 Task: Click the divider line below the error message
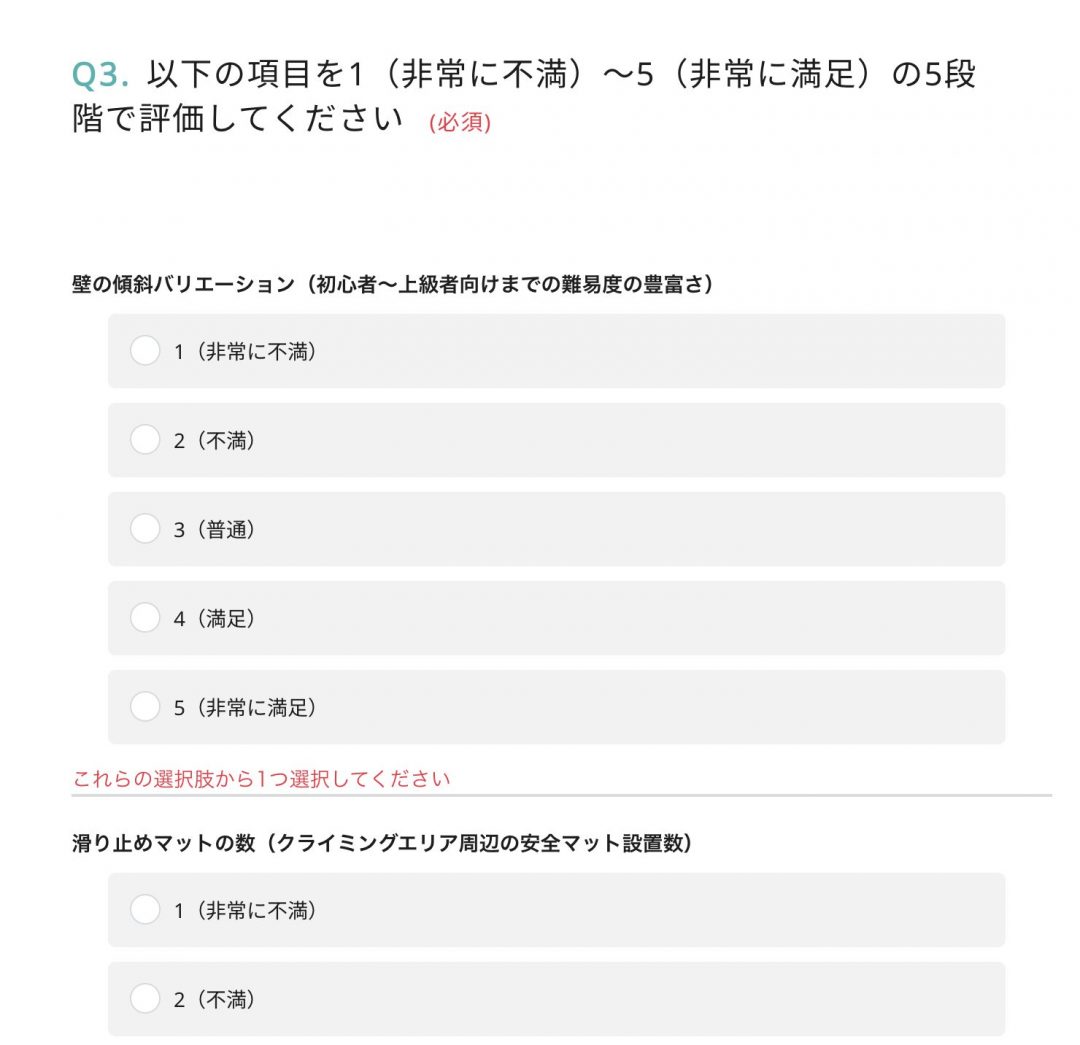point(561,796)
